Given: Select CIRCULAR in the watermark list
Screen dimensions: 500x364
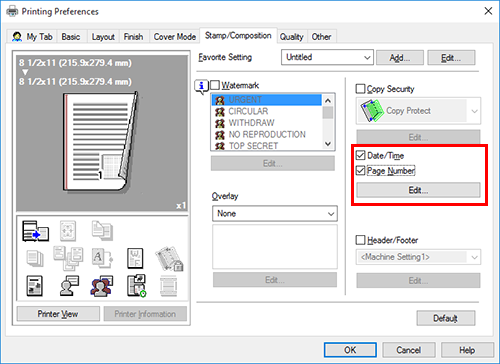Looking at the screenshot, I should coord(248,111).
